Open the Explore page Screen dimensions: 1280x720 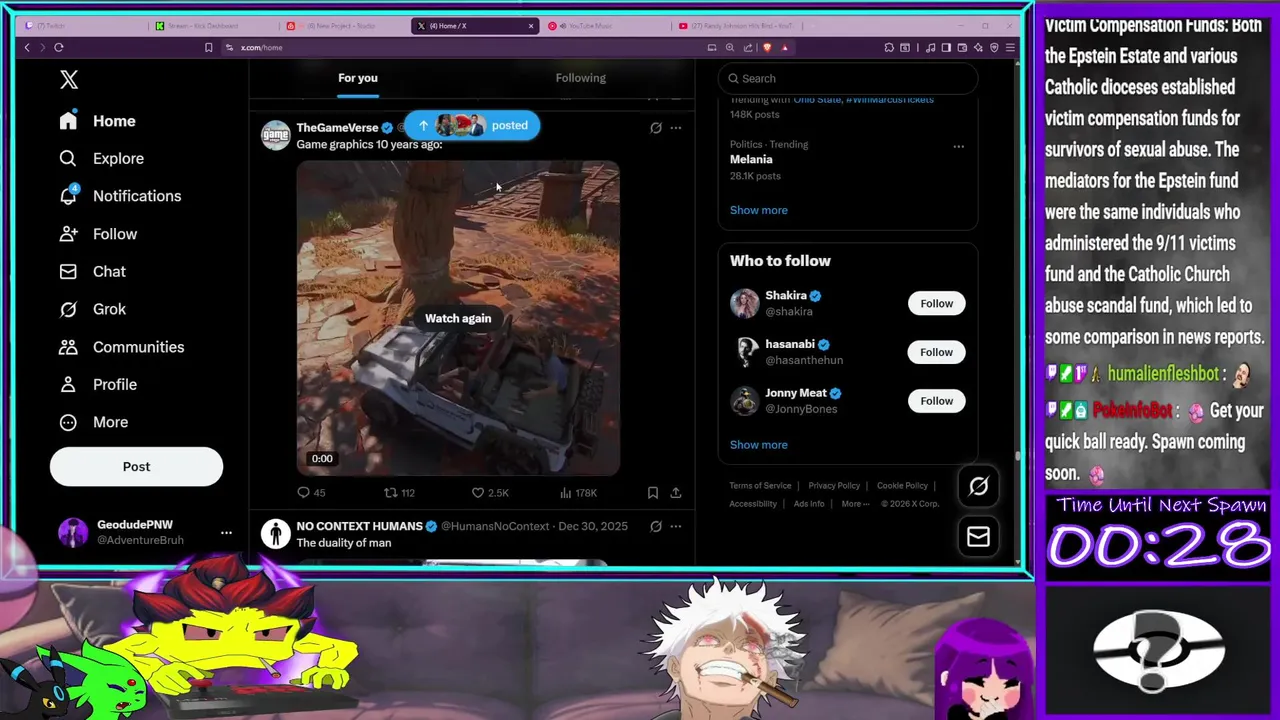pos(101,158)
